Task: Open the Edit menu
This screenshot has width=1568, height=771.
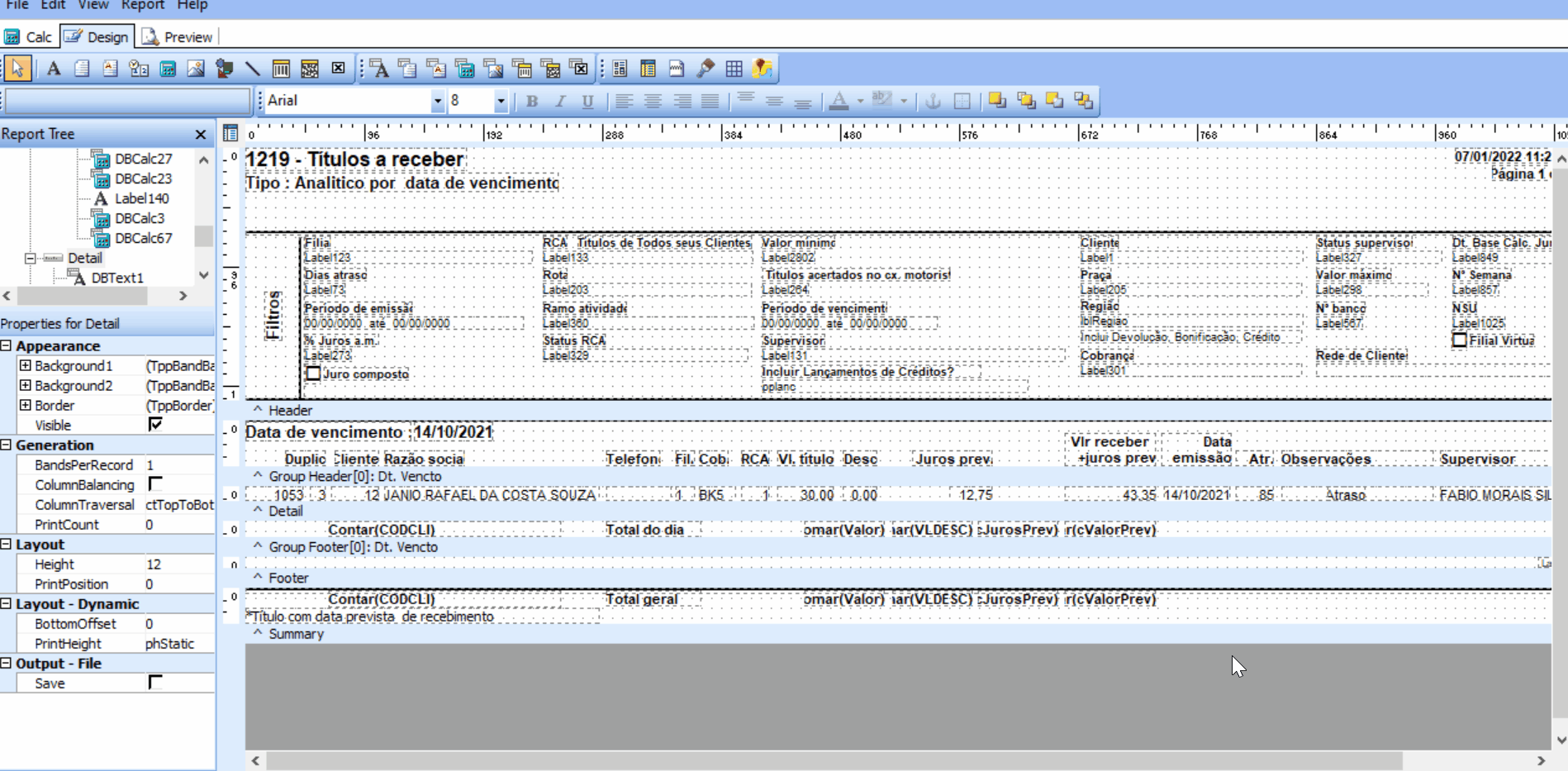Action: [53, 5]
